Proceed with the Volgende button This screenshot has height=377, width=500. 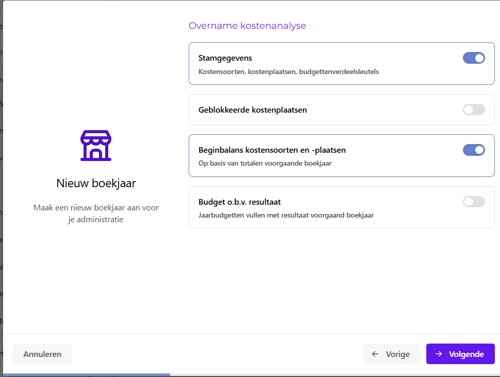tap(460, 354)
